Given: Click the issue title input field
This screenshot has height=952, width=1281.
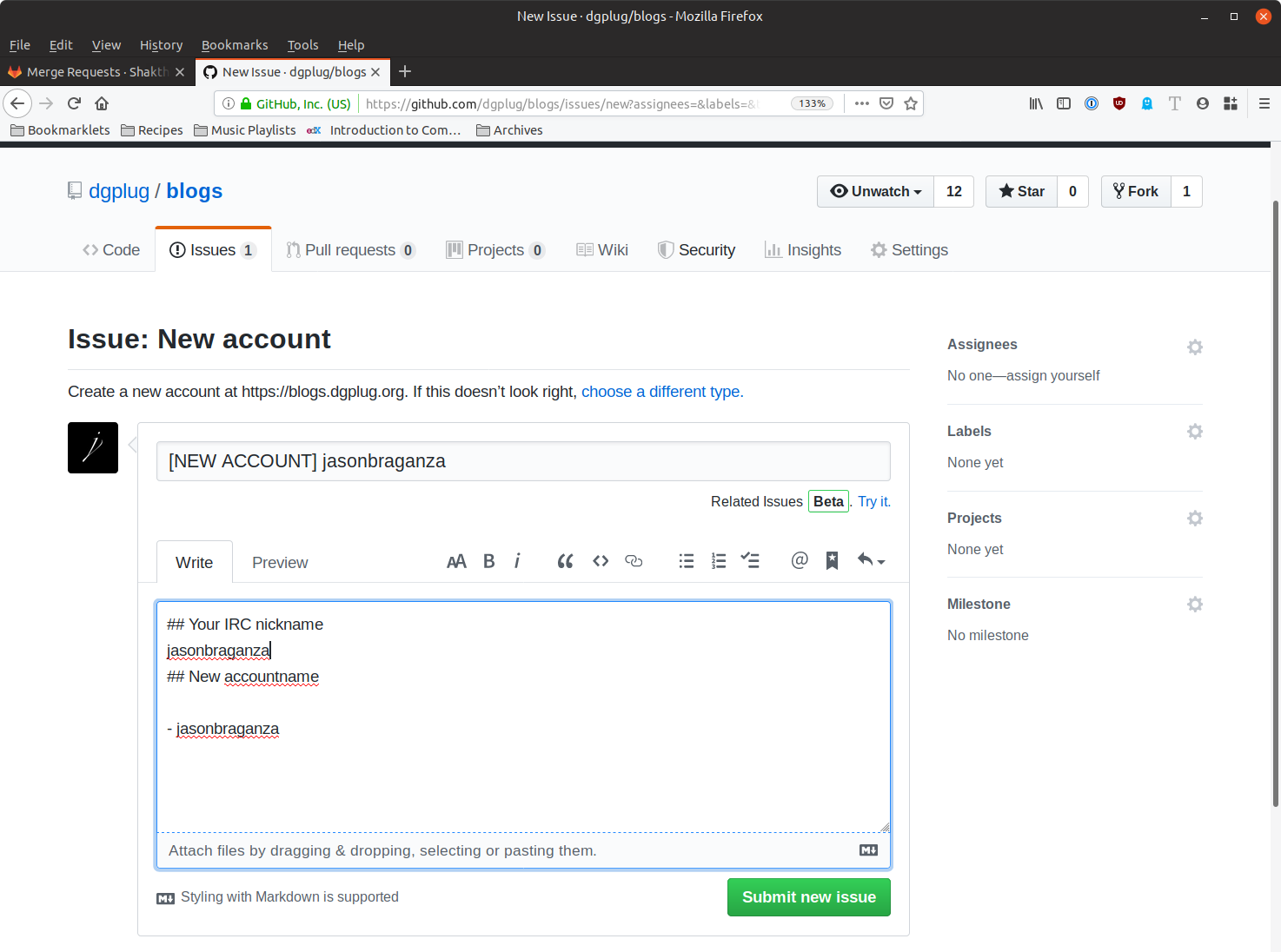Looking at the screenshot, I should 523,461.
